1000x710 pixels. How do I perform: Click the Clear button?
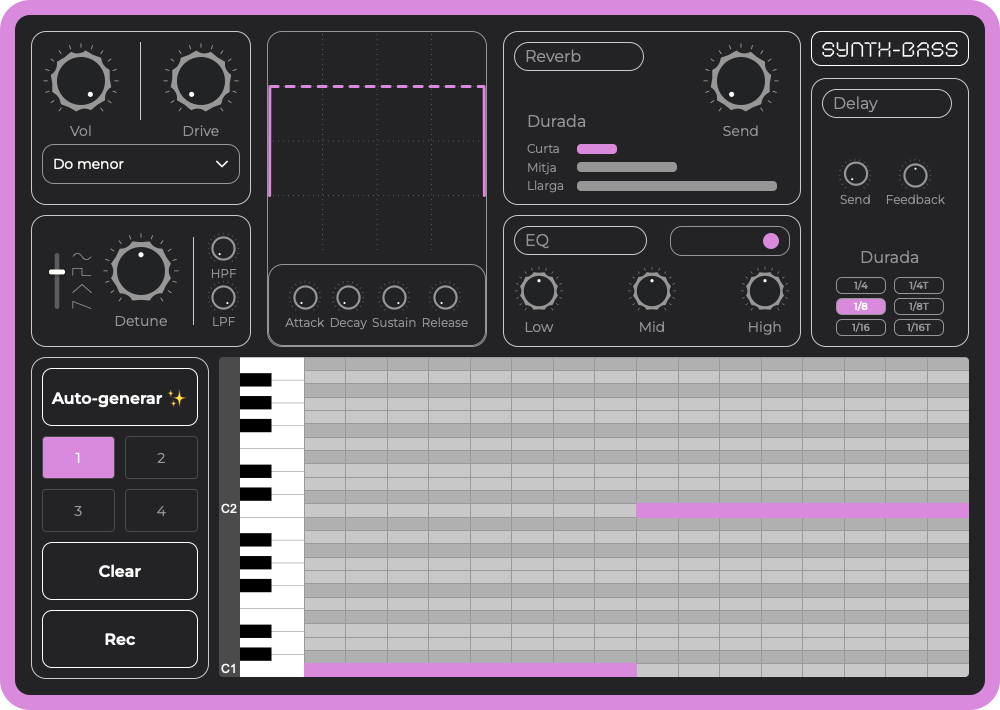pyautogui.click(x=119, y=571)
